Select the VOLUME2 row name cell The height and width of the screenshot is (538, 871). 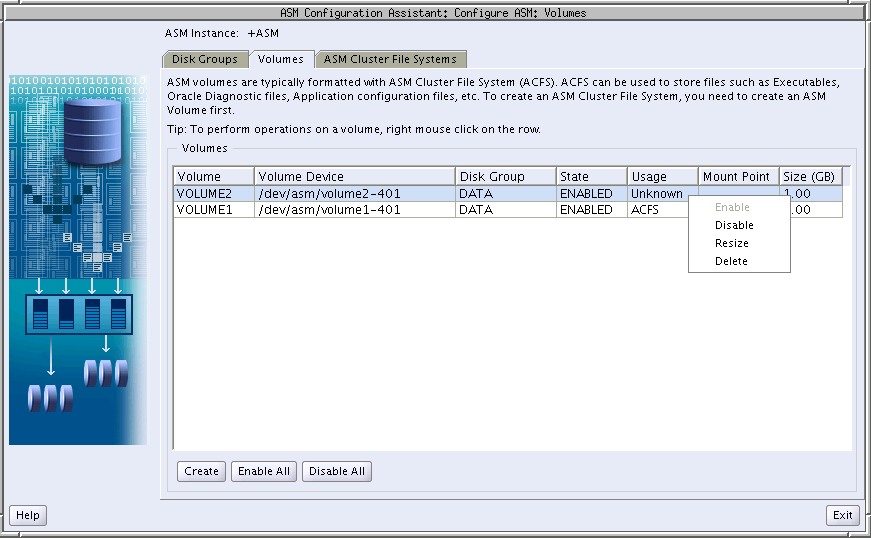214,194
